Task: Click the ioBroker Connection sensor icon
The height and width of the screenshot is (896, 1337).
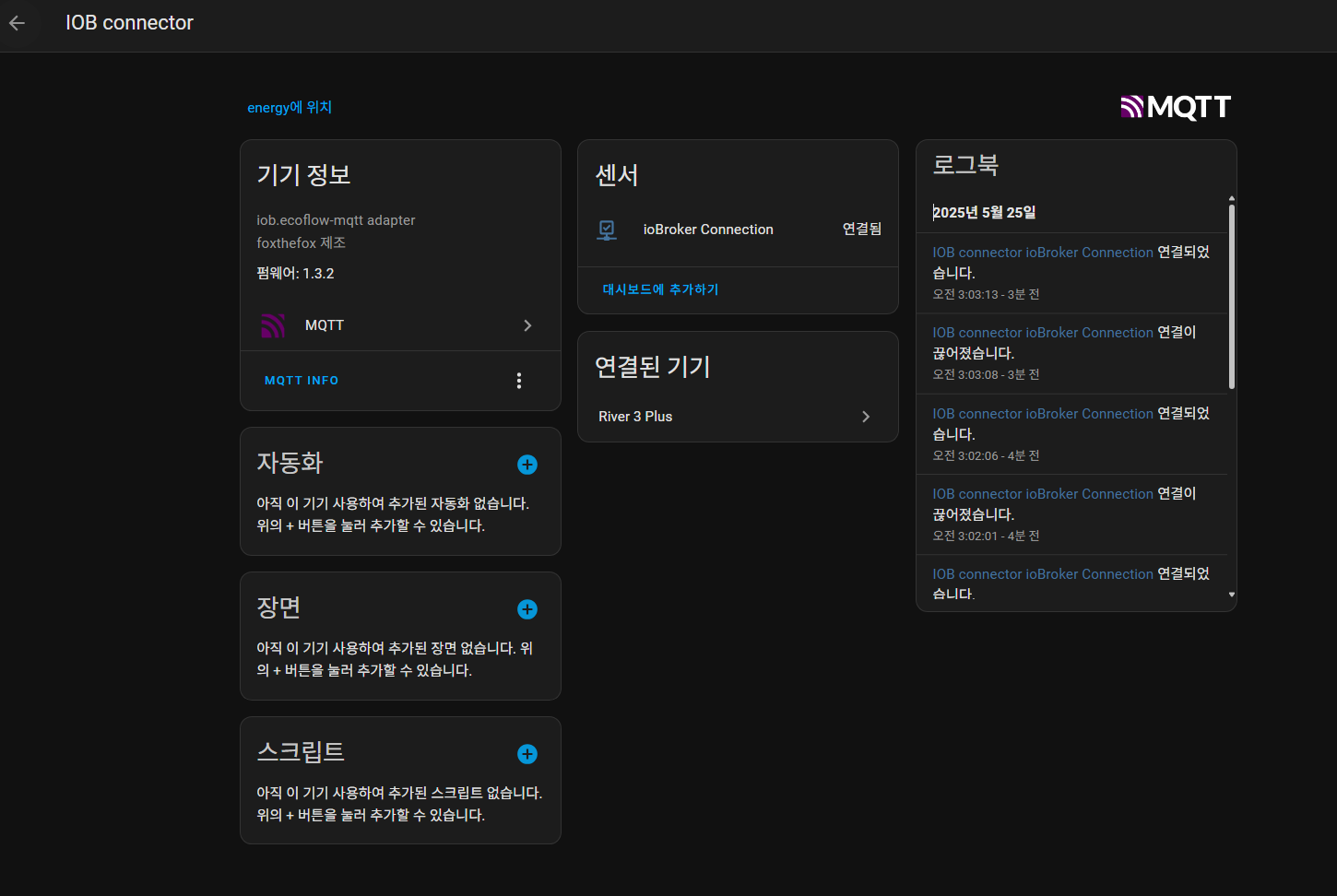Action: [607, 230]
